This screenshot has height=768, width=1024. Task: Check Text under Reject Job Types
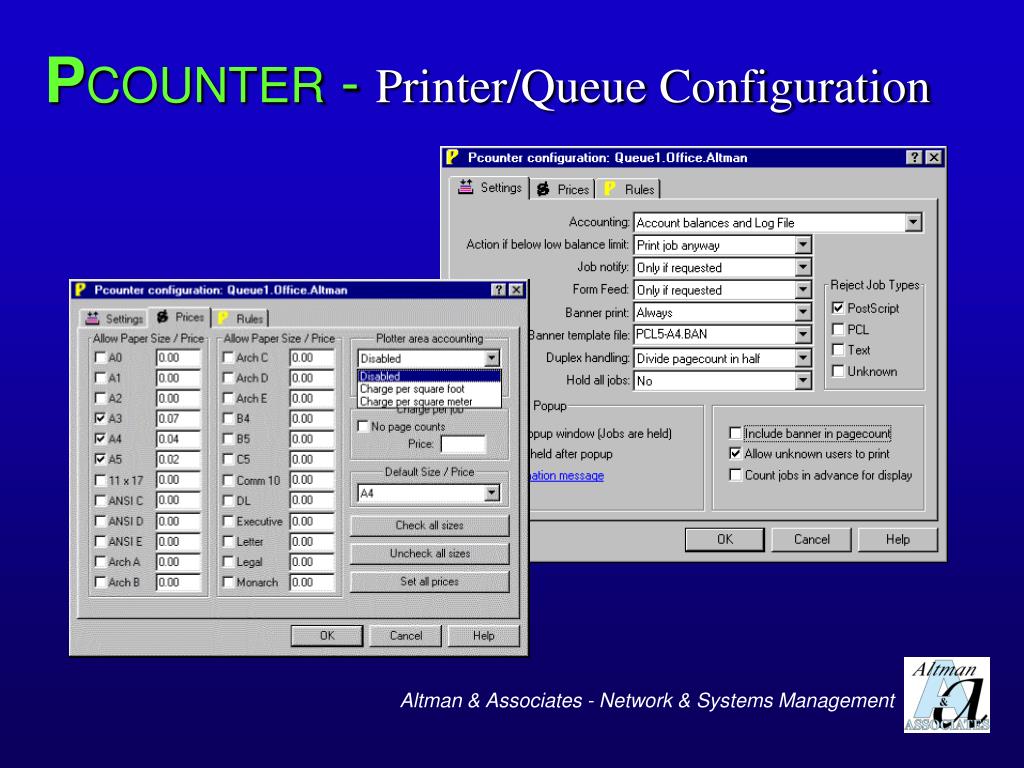(838, 350)
